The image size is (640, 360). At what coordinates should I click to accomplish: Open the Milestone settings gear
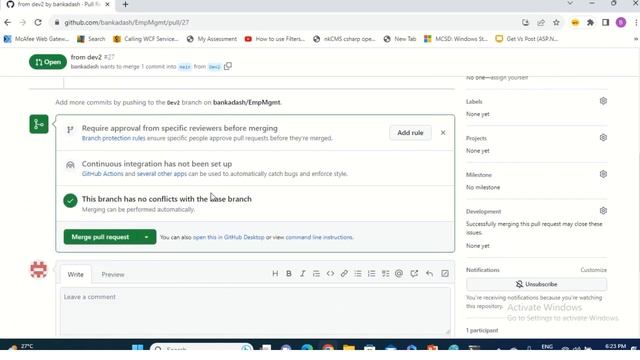click(603, 174)
